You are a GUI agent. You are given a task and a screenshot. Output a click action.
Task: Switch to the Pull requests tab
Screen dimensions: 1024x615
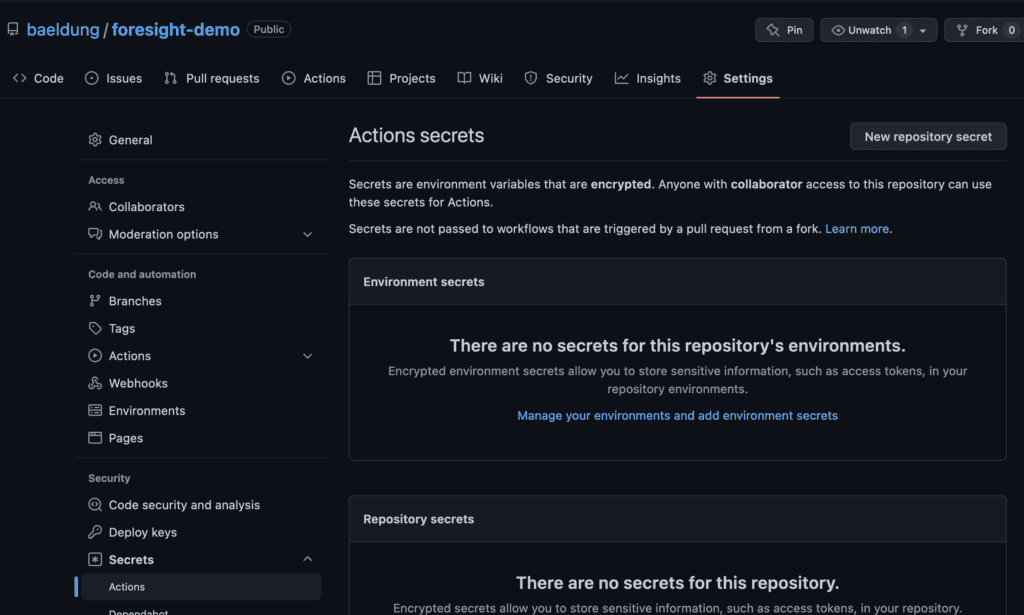click(x=212, y=79)
